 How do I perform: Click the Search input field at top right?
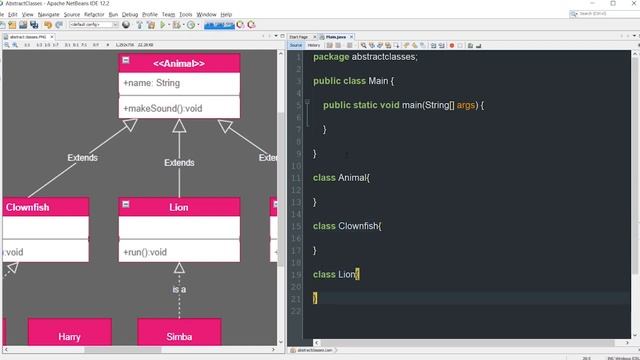pos(608,14)
